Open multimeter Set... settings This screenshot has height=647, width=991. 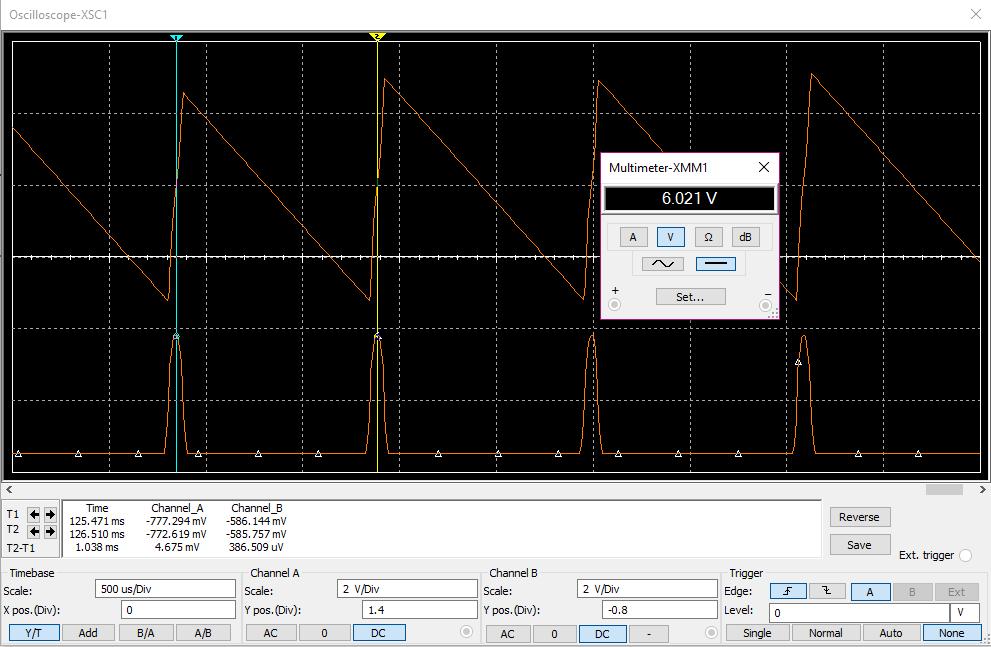coord(690,296)
